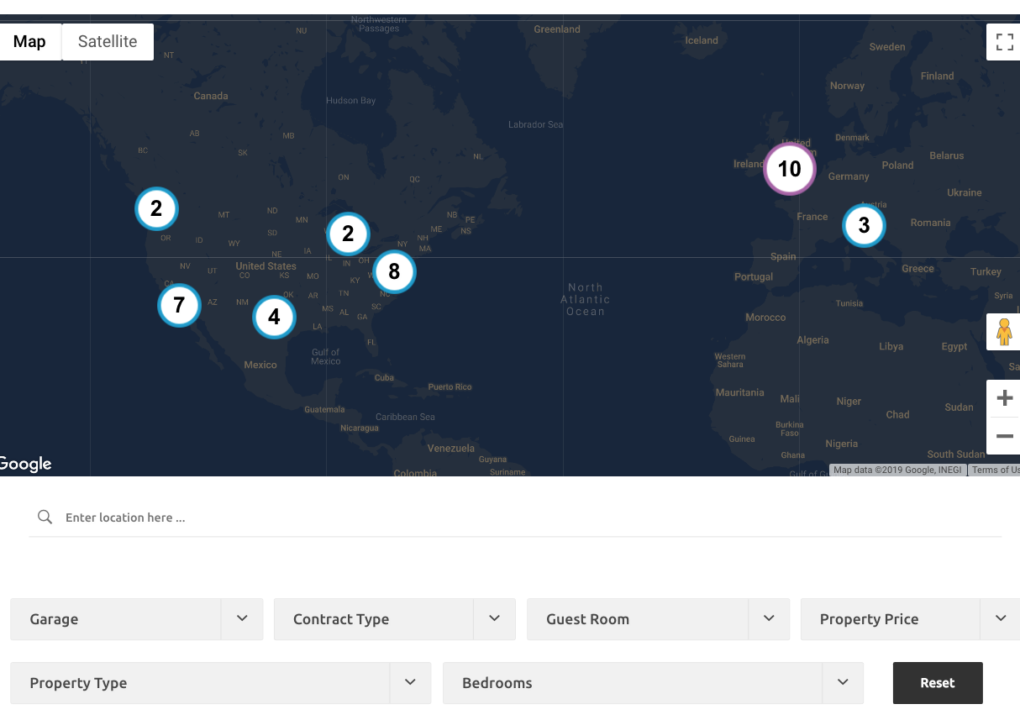Viewport: 1020px width, 720px height.
Task: Expand the Property Type dropdown
Action: point(220,683)
